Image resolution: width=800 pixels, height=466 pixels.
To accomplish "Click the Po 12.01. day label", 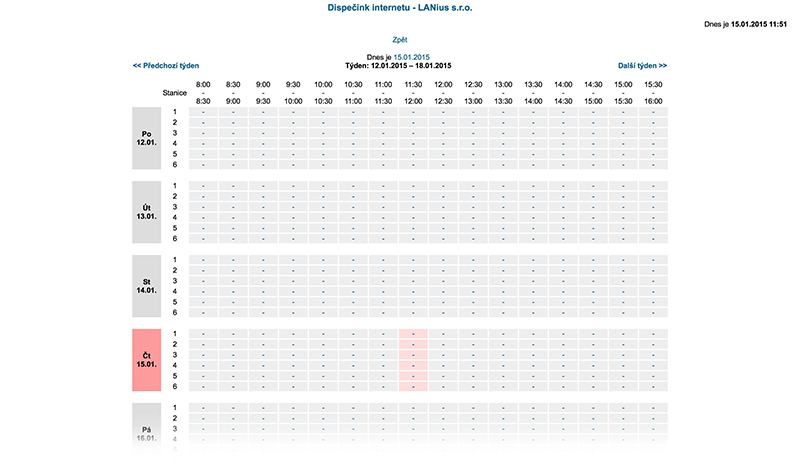I will click(x=146, y=138).
